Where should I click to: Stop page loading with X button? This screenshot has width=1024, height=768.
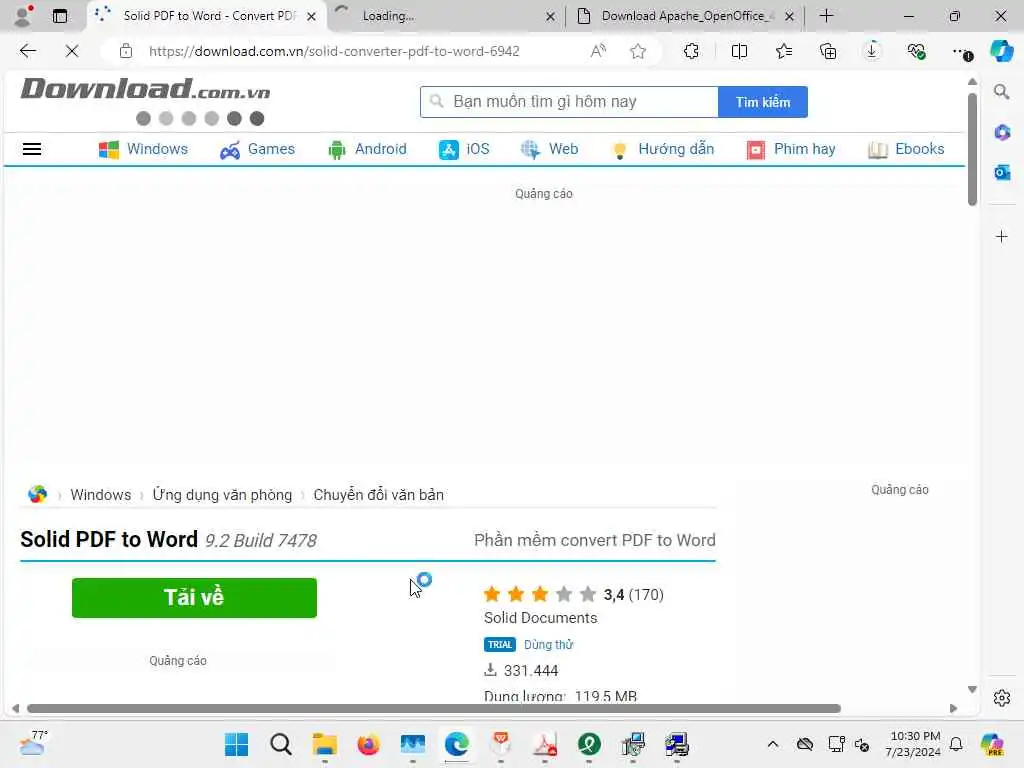click(x=72, y=51)
